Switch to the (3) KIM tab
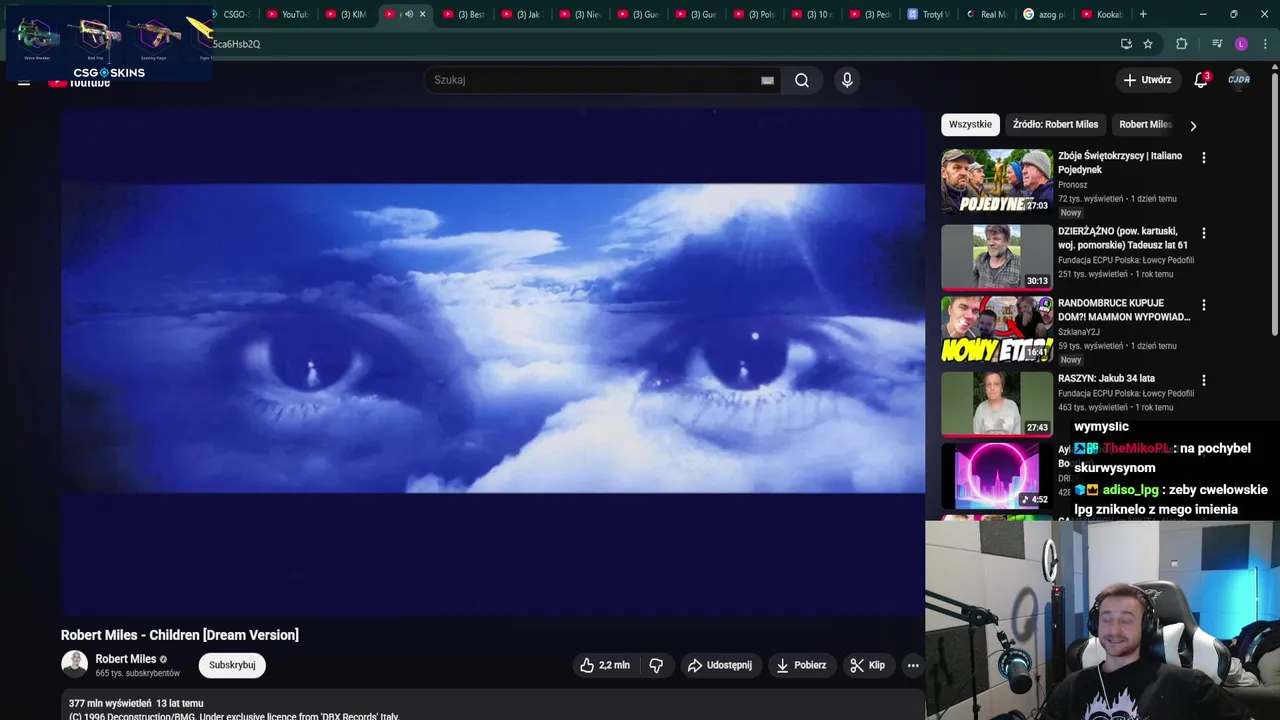This screenshot has width=1280, height=720. pos(346,14)
